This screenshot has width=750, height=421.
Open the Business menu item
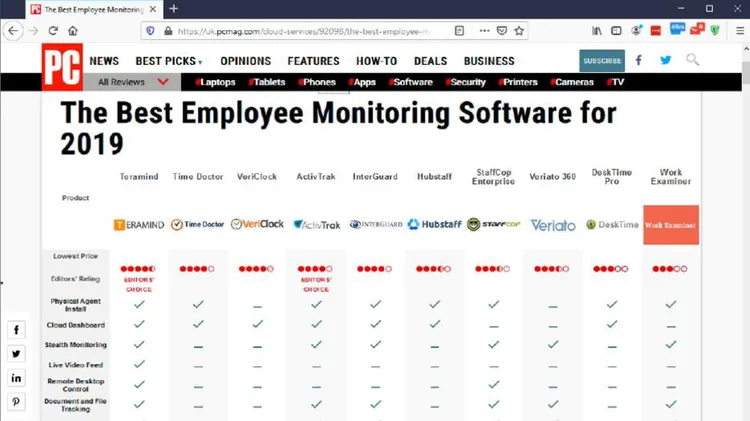coord(489,61)
